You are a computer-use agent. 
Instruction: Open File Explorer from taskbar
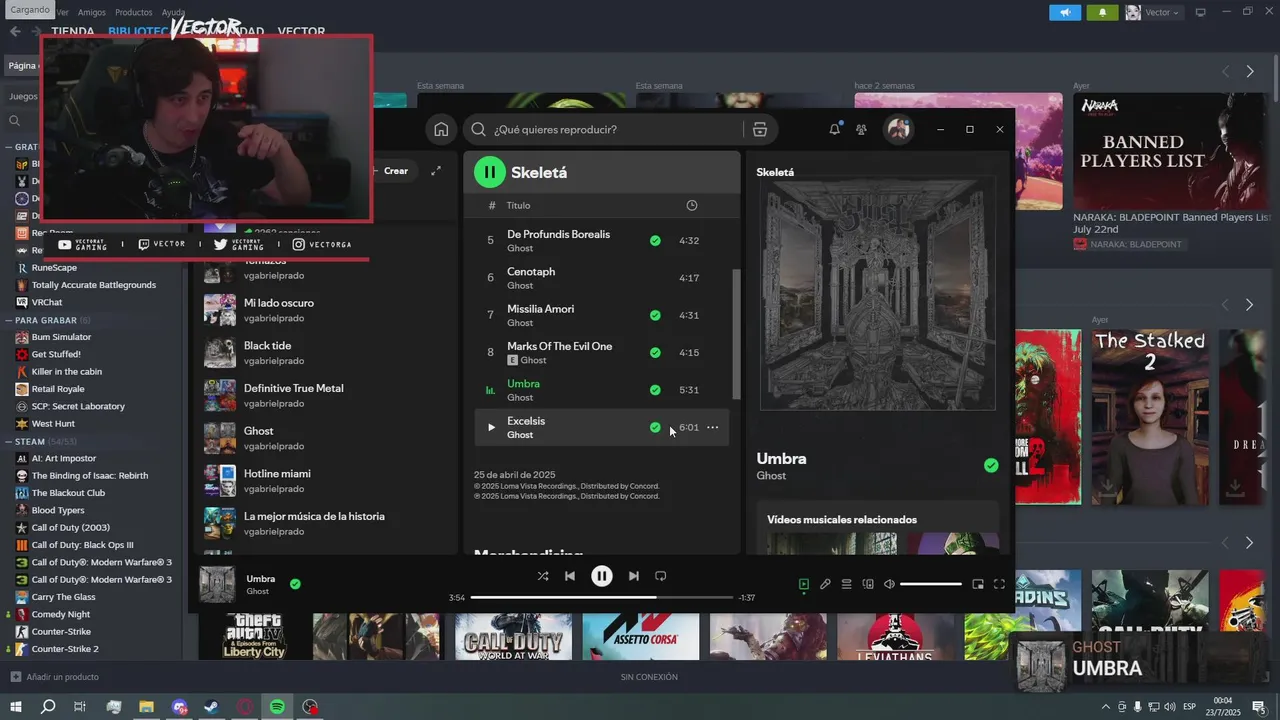pos(146,707)
